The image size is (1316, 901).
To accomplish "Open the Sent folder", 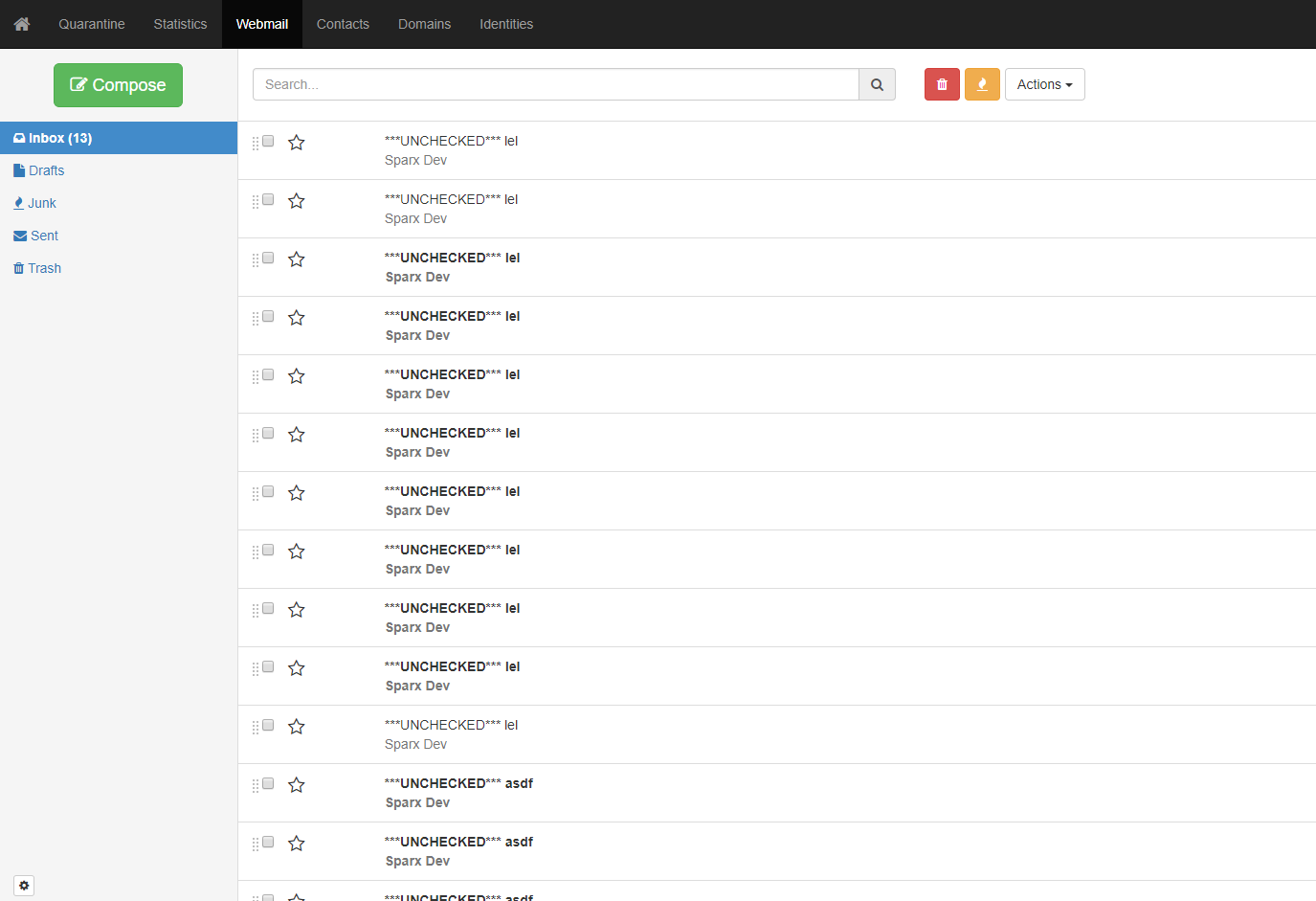I will point(42,235).
